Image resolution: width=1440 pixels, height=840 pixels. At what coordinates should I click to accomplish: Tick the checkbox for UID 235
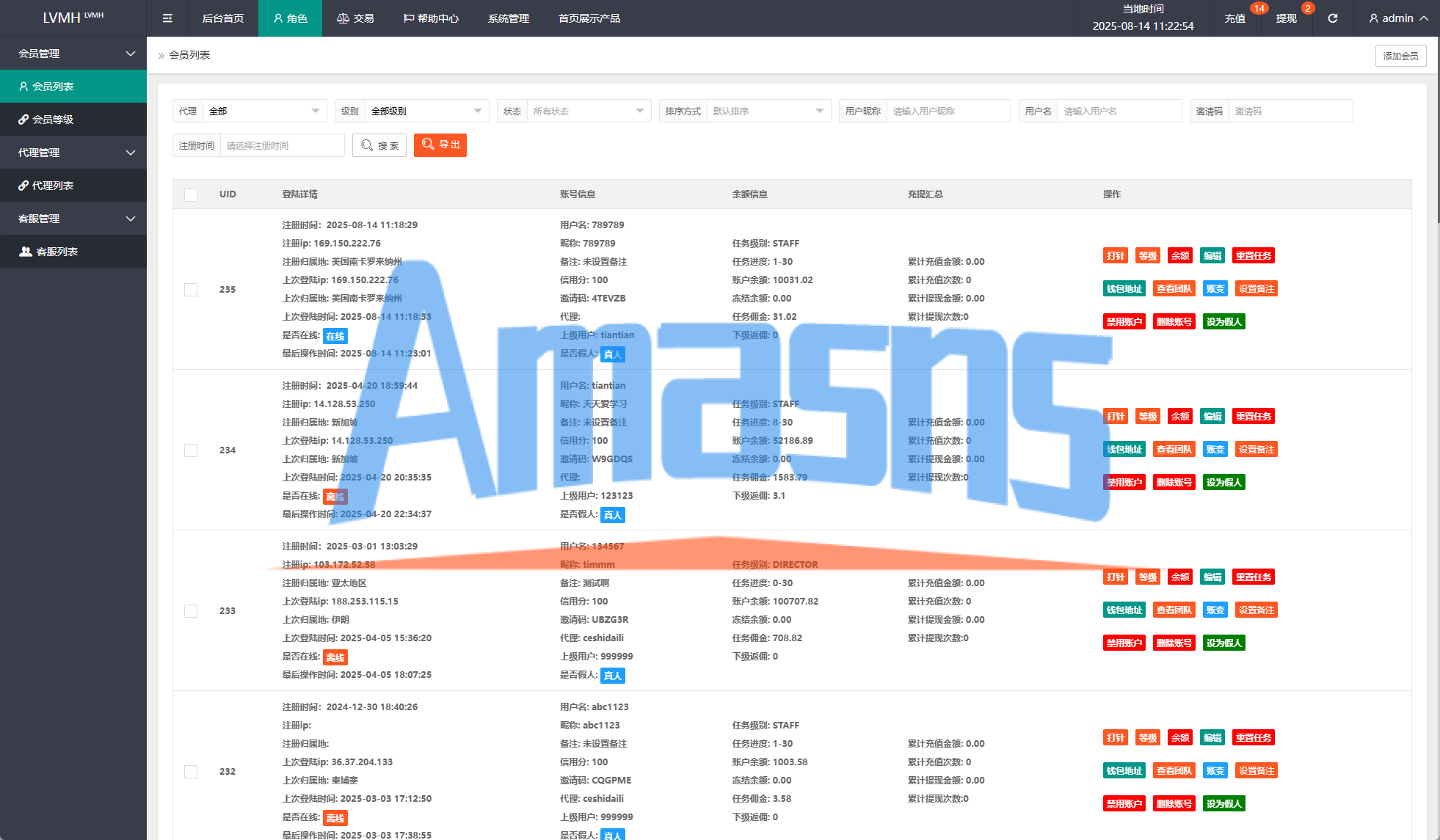[191, 290]
